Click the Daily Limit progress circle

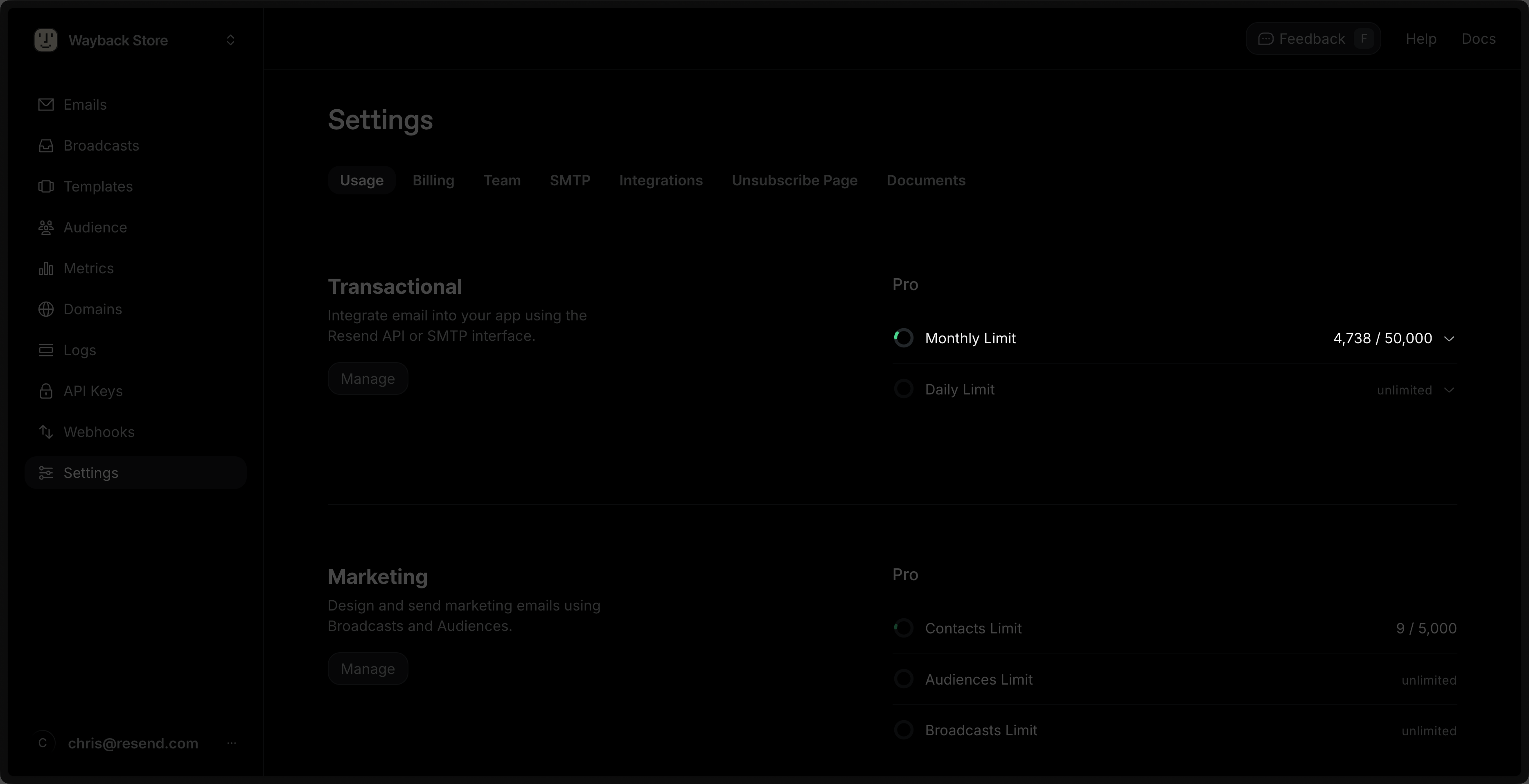(x=903, y=389)
